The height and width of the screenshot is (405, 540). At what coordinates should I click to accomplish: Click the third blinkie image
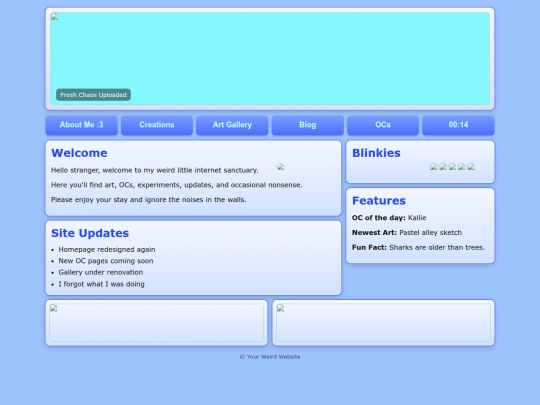[x=452, y=167]
